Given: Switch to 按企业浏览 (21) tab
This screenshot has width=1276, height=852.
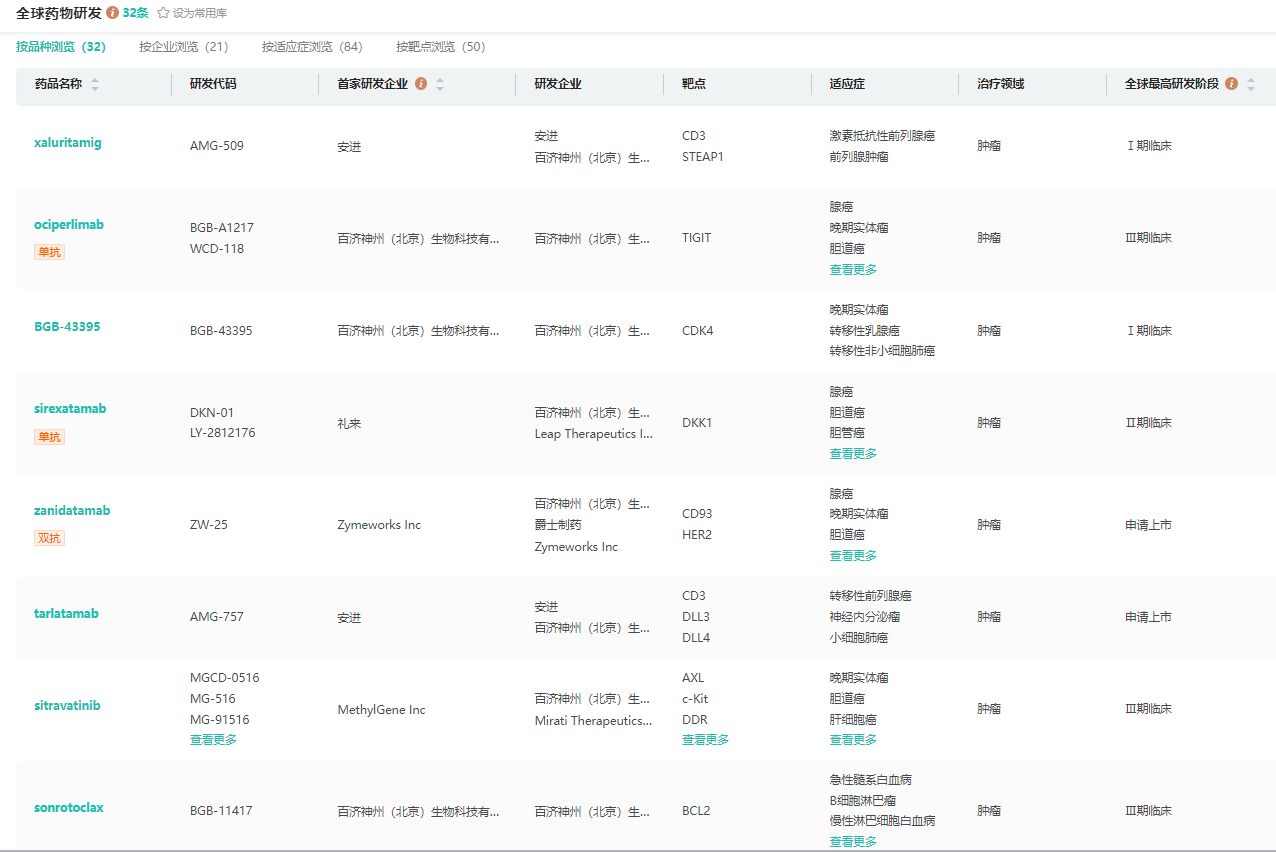Looking at the screenshot, I should click(x=184, y=47).
